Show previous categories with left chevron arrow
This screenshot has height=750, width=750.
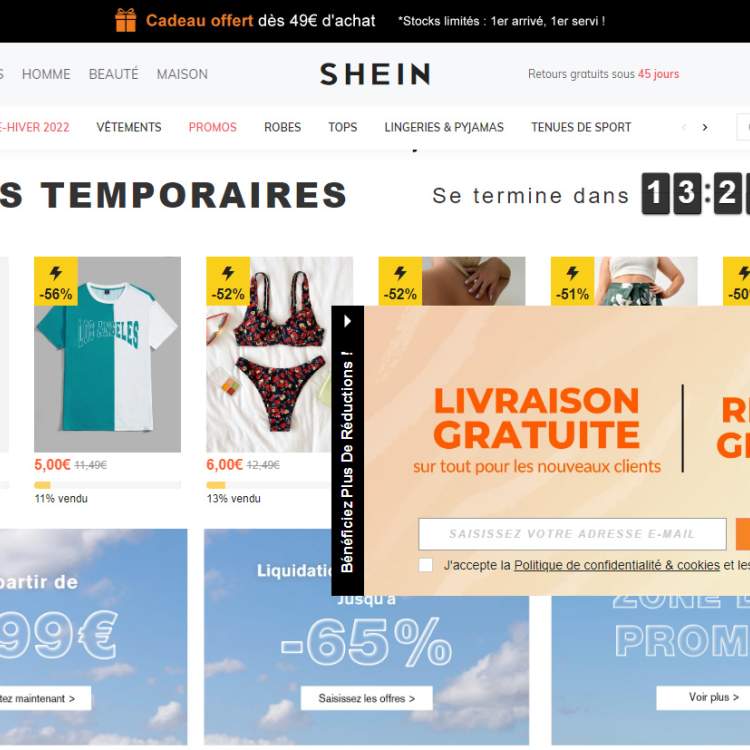pos(684,127)
